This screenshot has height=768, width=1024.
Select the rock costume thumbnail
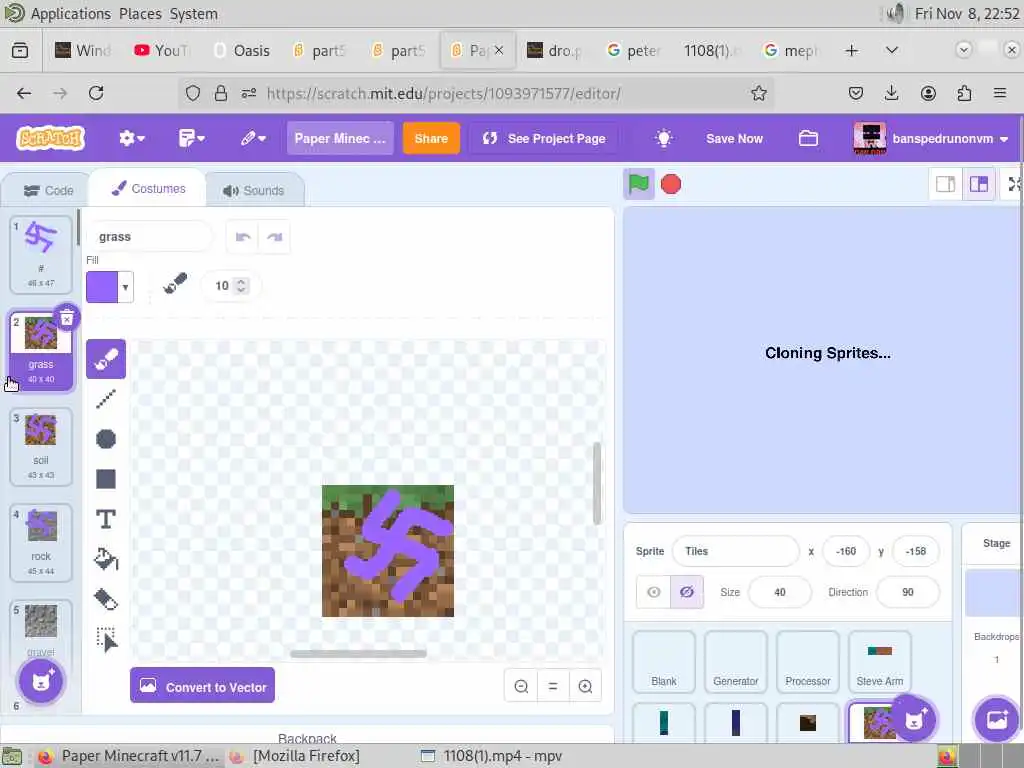tap(40, 543)
